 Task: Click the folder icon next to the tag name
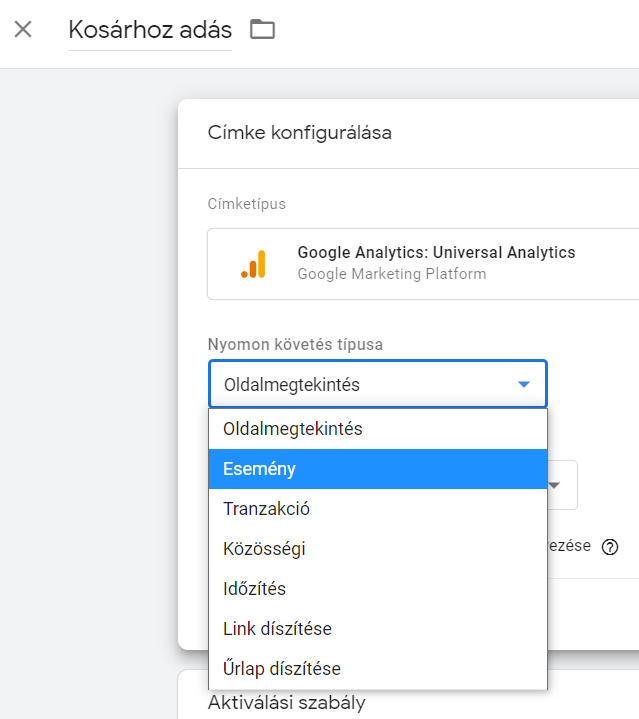click(262, 29)
